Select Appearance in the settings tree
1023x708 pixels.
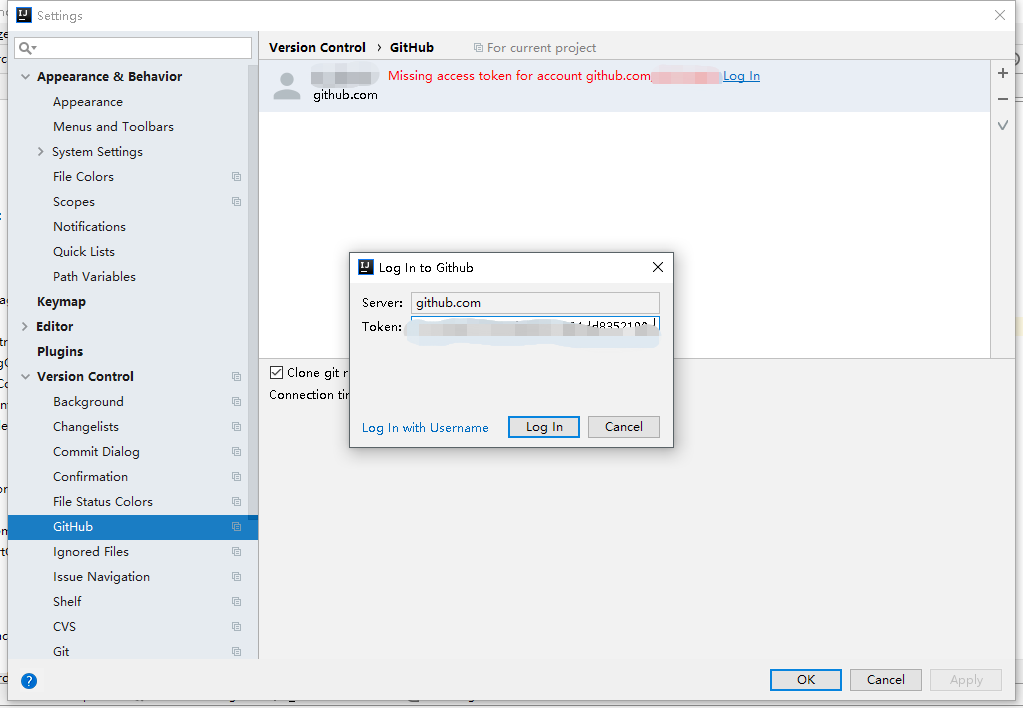(88, 102)
